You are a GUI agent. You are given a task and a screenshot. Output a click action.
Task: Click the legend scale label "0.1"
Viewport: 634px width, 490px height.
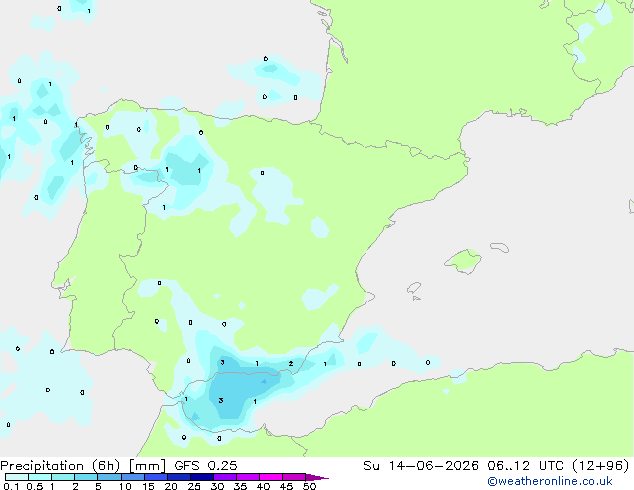coord(11,486)
